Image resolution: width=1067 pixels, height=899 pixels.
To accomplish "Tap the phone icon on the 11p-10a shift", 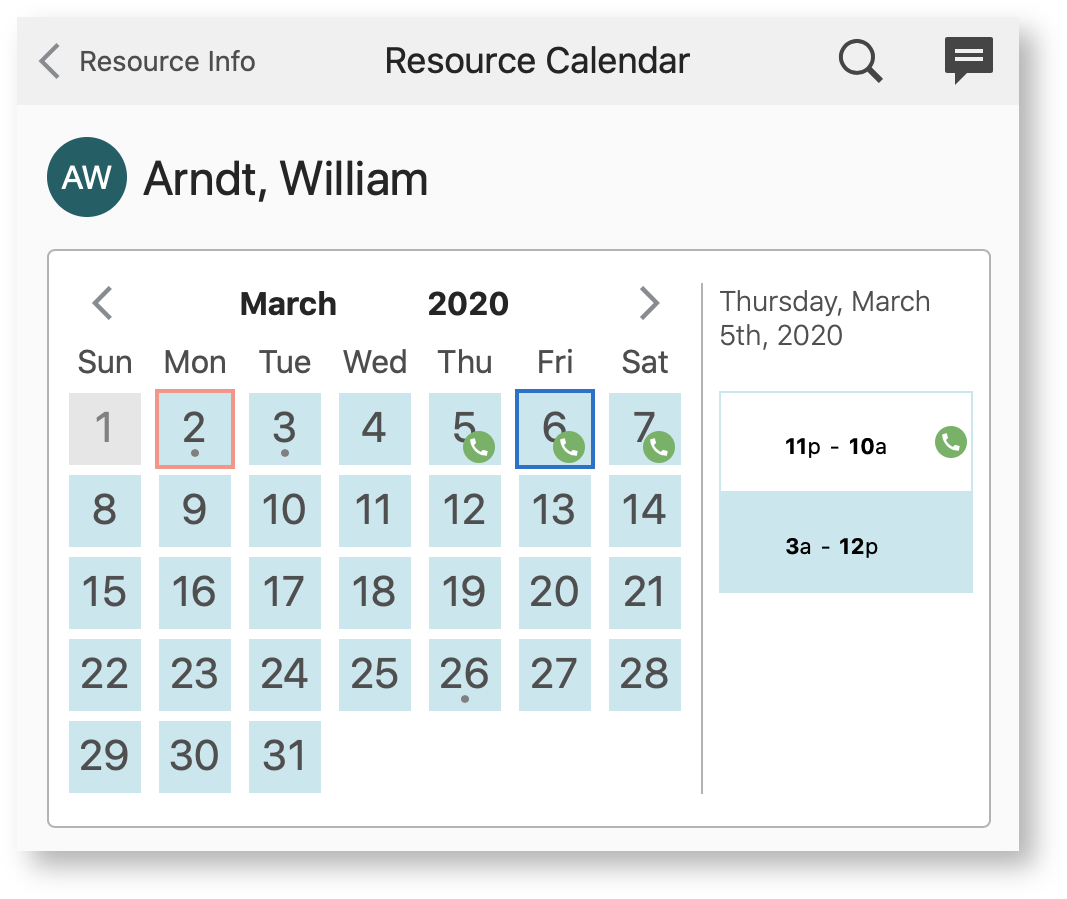I will (948, 441).
